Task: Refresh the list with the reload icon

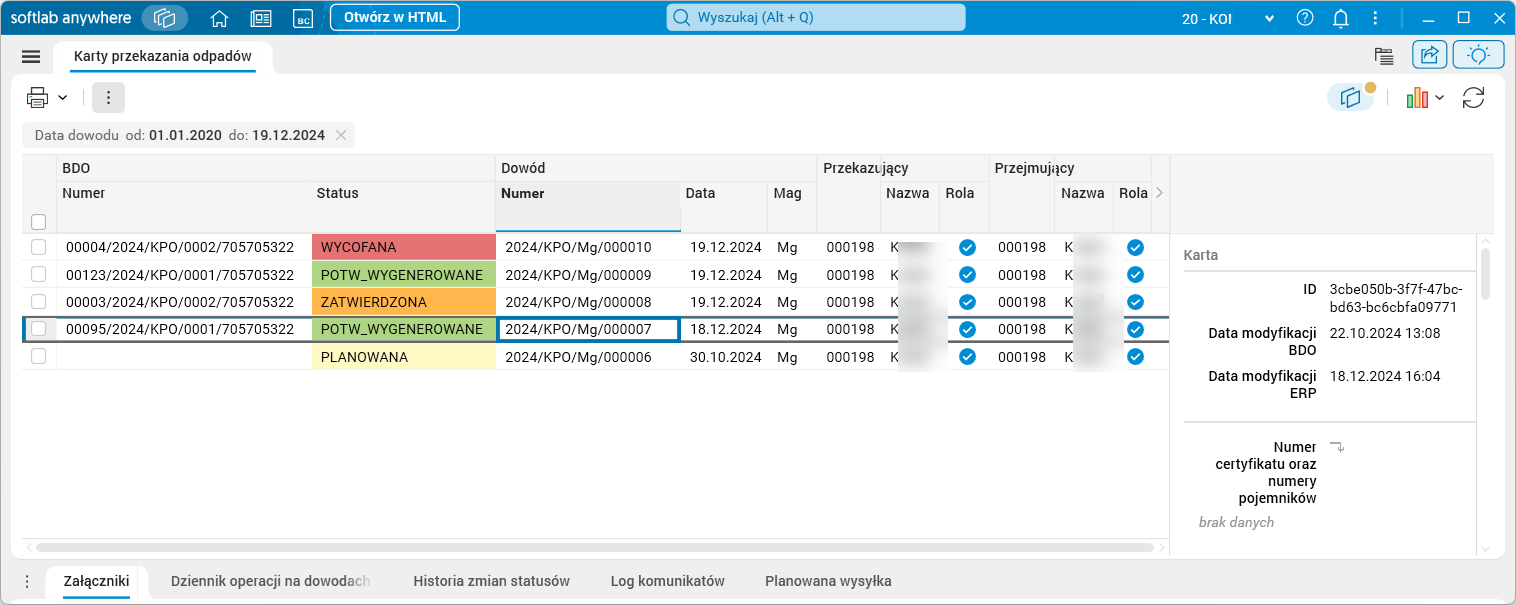Action: pyautogui.click(x=1473, y=97)
